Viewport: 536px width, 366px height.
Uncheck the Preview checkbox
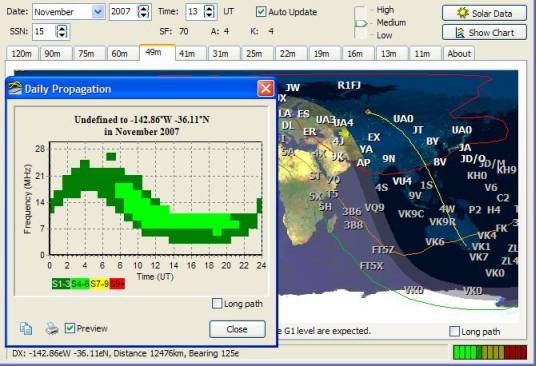click(x=70, y=328)
